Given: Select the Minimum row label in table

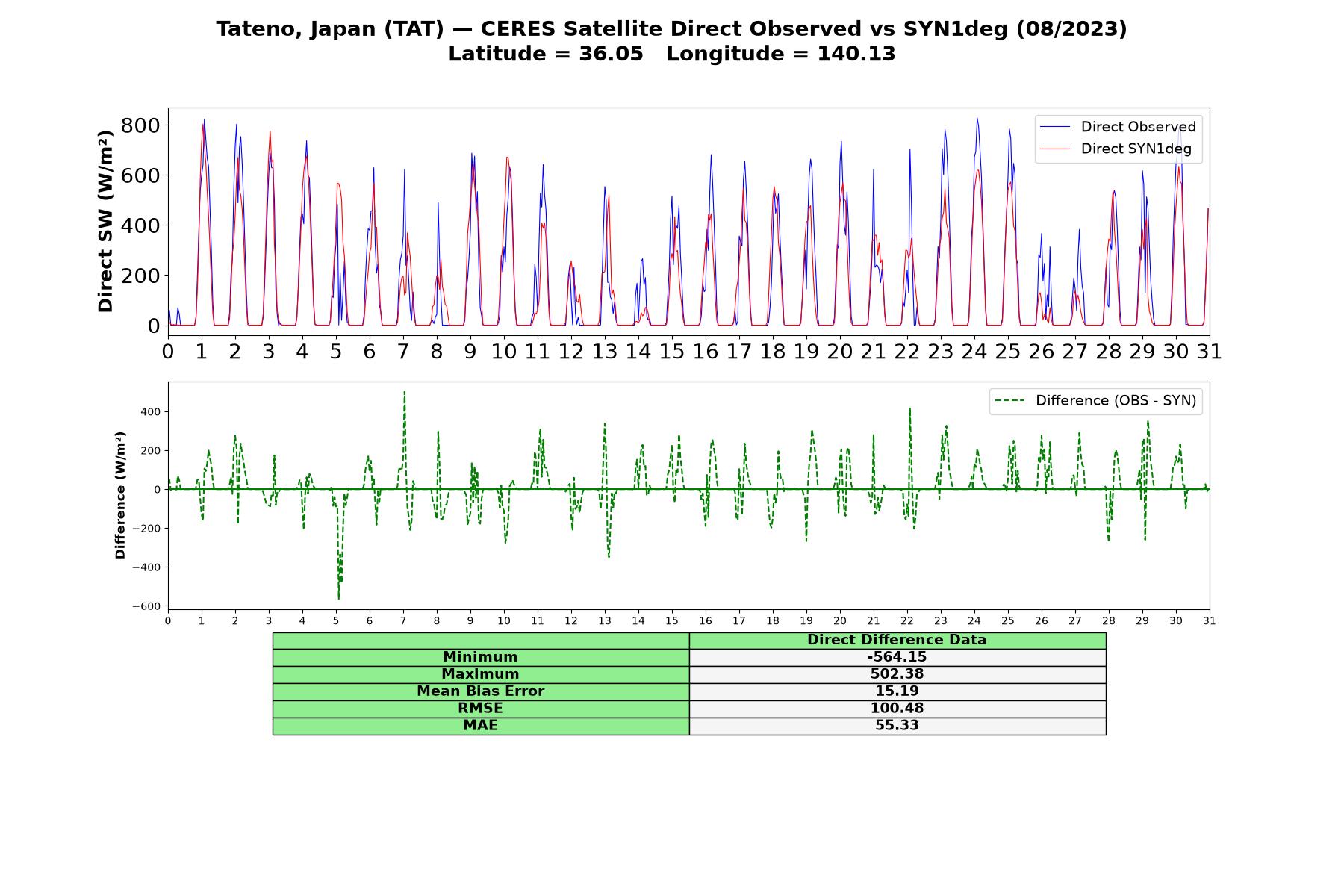Looking at the screenshot, I should 481,657.
